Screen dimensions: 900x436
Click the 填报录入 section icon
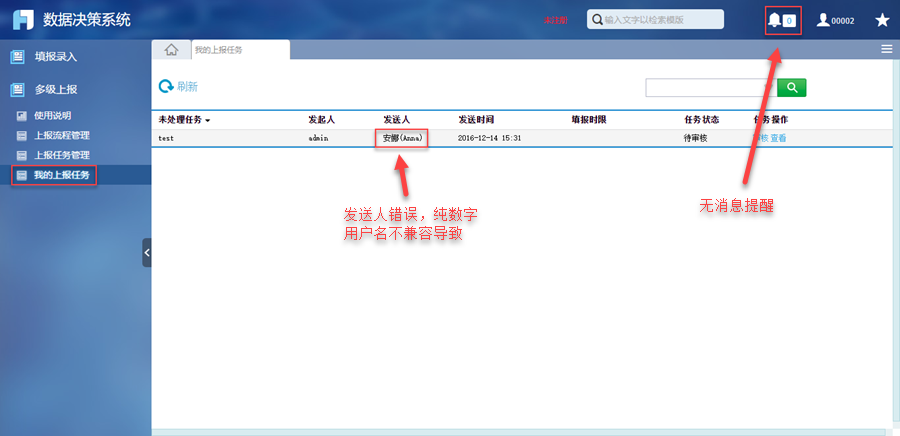pos(17,57)
